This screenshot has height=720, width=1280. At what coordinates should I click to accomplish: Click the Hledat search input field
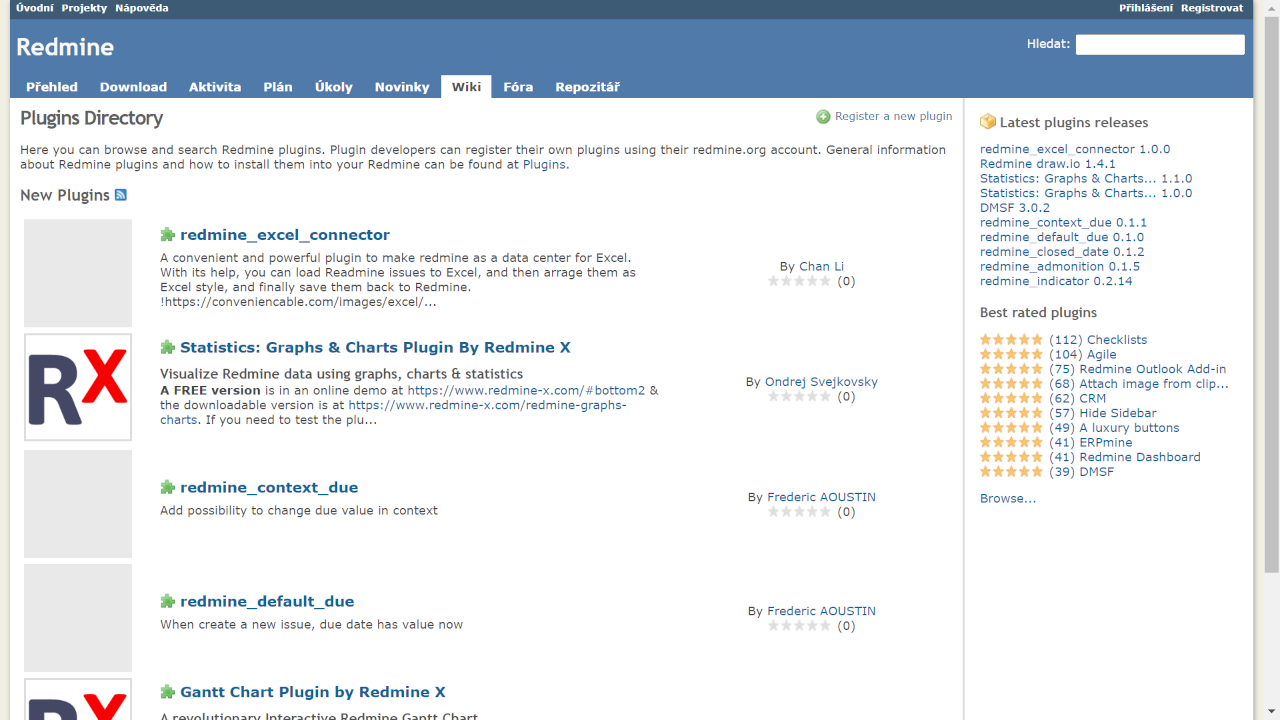click(1159, 44)
